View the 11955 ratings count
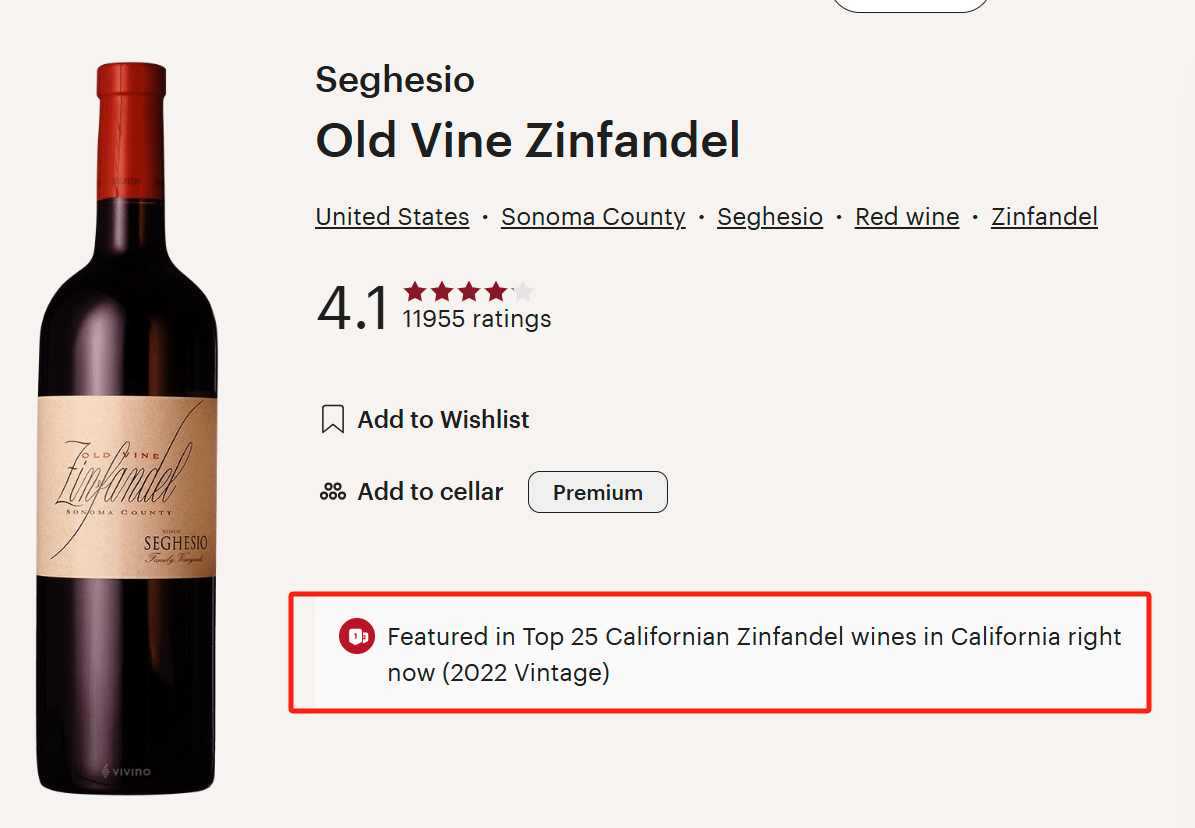The width and height of the screenshot is (1195, 828). tap(476, 320)
